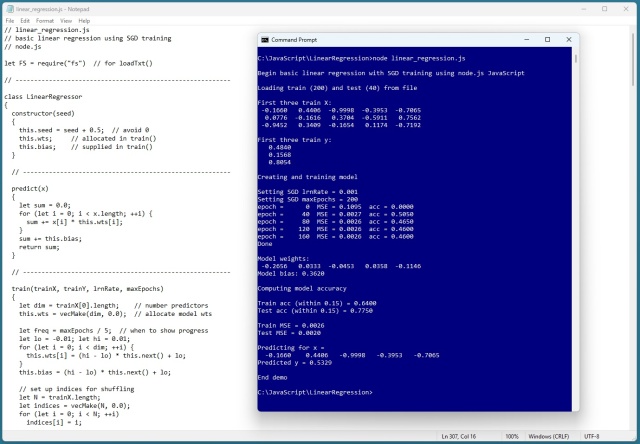Screen dimensions: 640x444
Task: Click 'First three train X:' in Command Prompt
Action: click(294, 103)
